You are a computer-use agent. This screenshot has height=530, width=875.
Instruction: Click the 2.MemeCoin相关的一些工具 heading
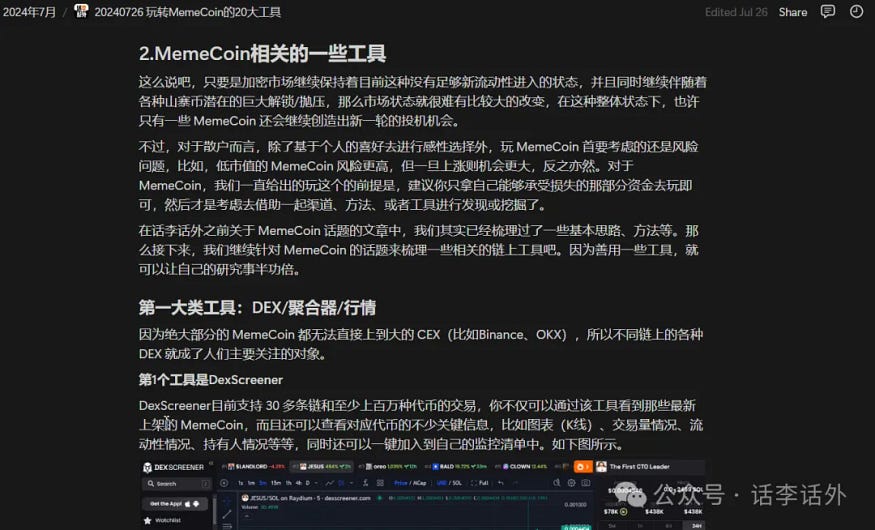(x=262, y=53)
